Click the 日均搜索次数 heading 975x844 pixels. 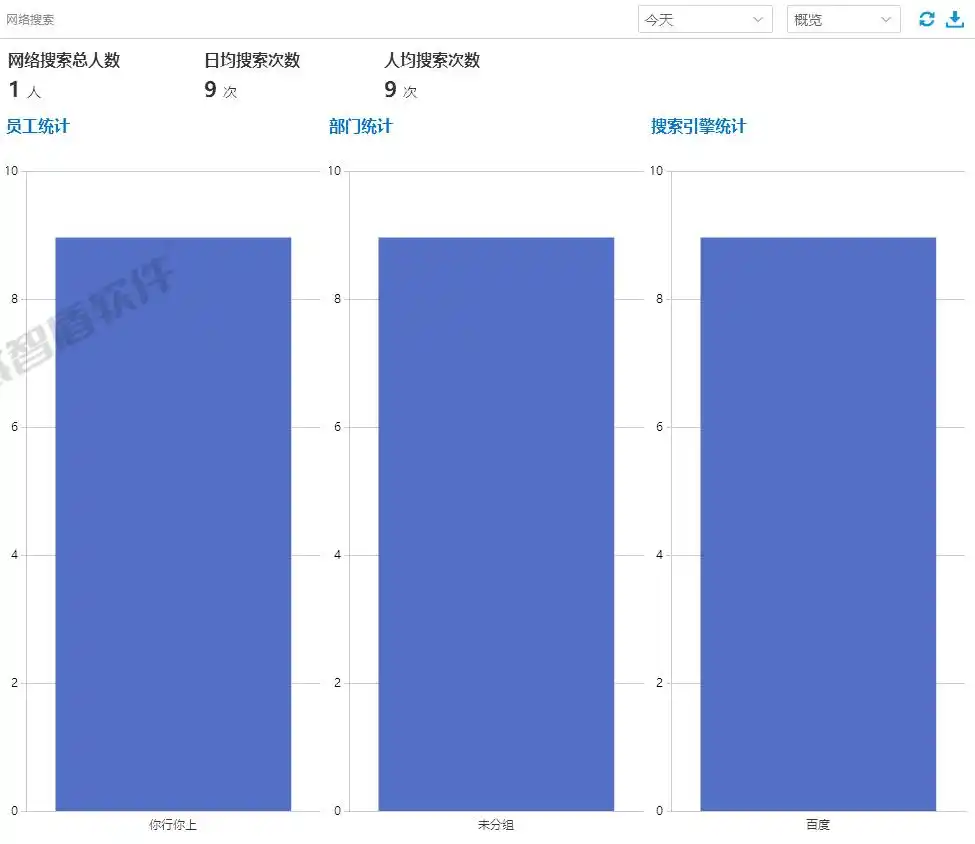(252, 60)
